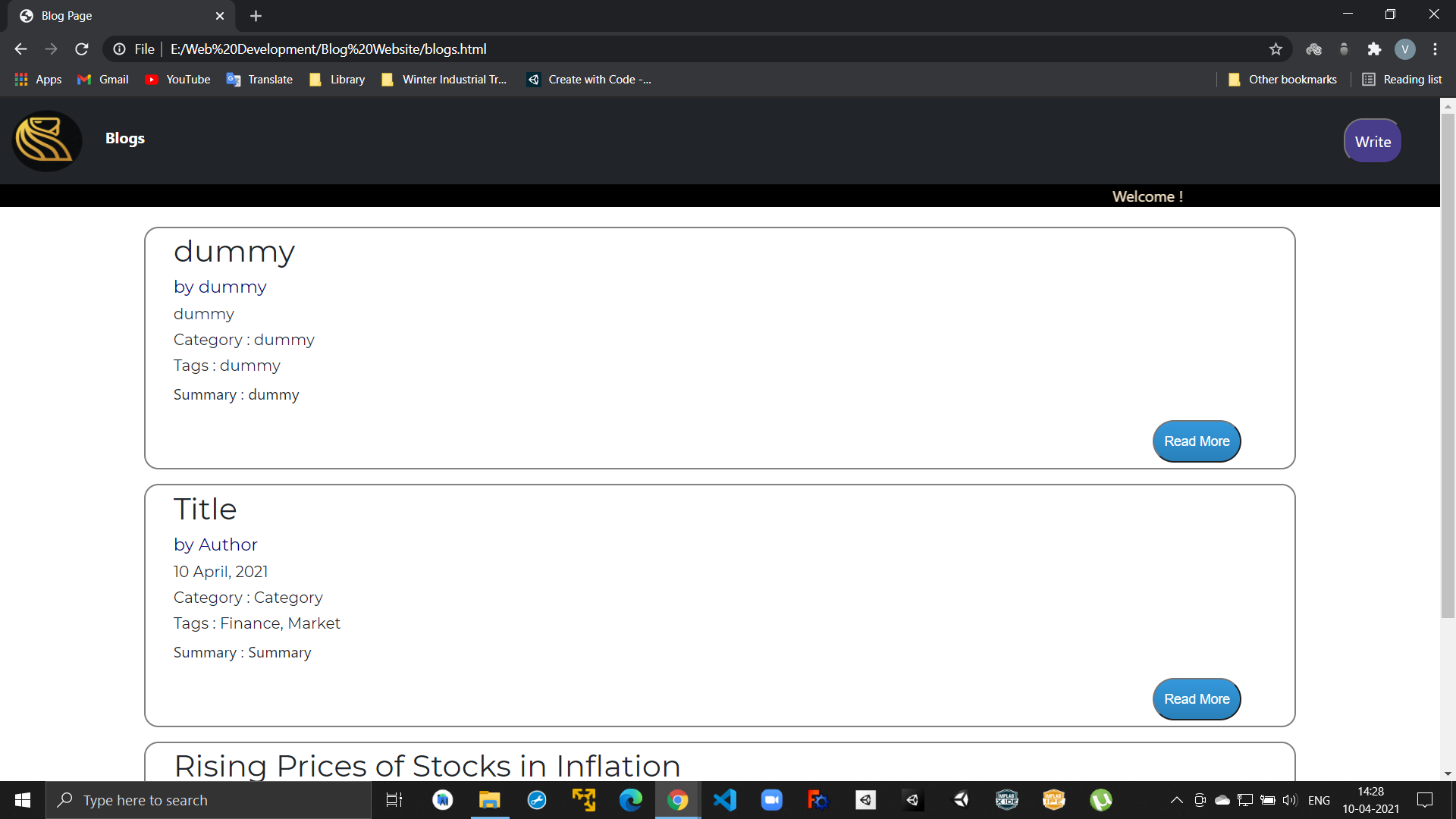The image size is (1456, 819).
Task: Open Visual Studio Code from taskbar
Action: (724, 800)
